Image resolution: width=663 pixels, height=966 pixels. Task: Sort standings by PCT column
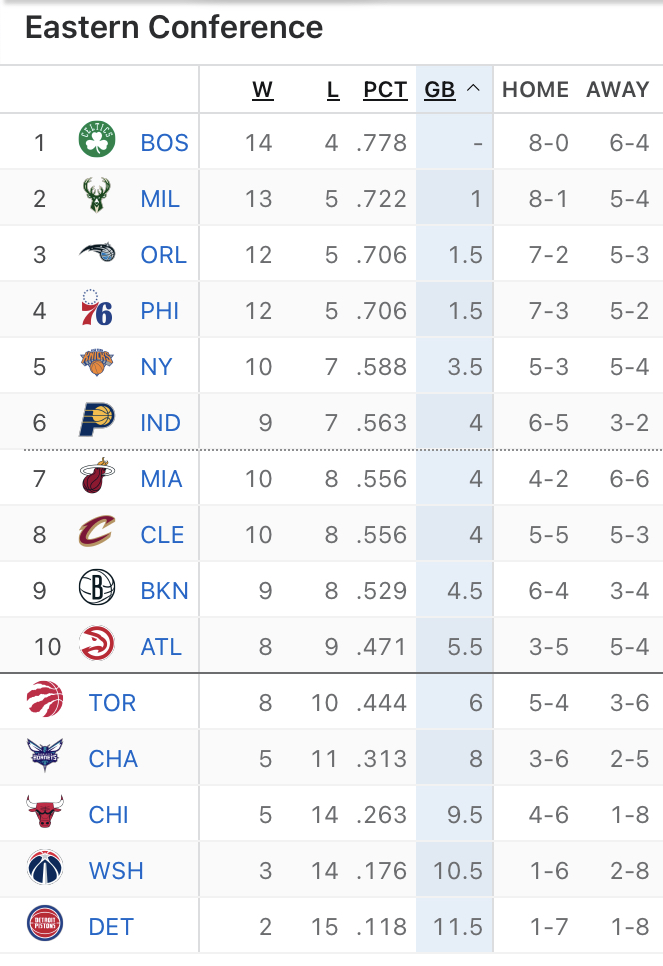tap(385, 90)
